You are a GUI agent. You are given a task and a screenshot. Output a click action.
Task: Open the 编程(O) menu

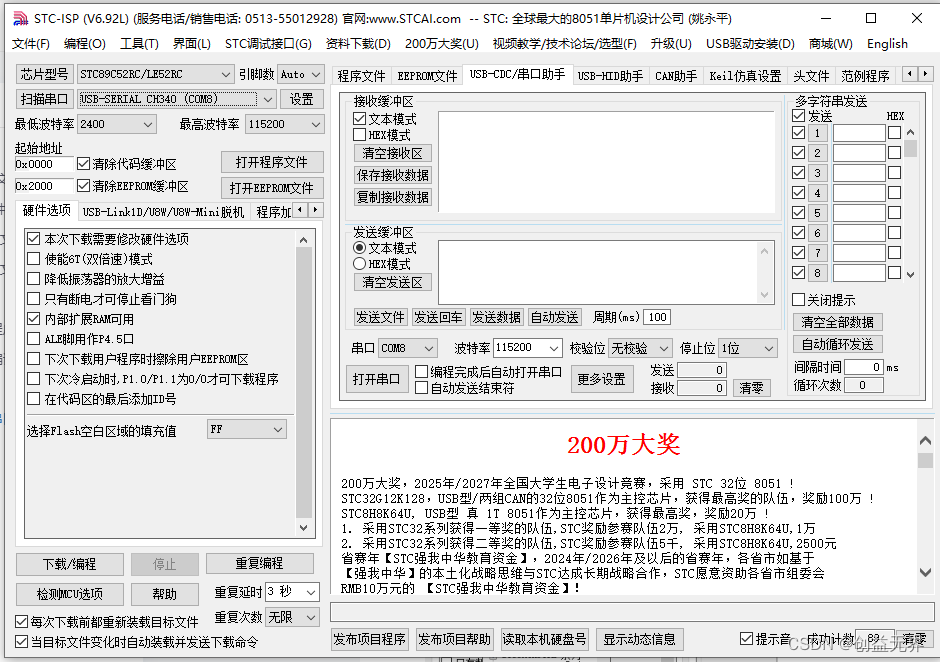pos(85,44)
